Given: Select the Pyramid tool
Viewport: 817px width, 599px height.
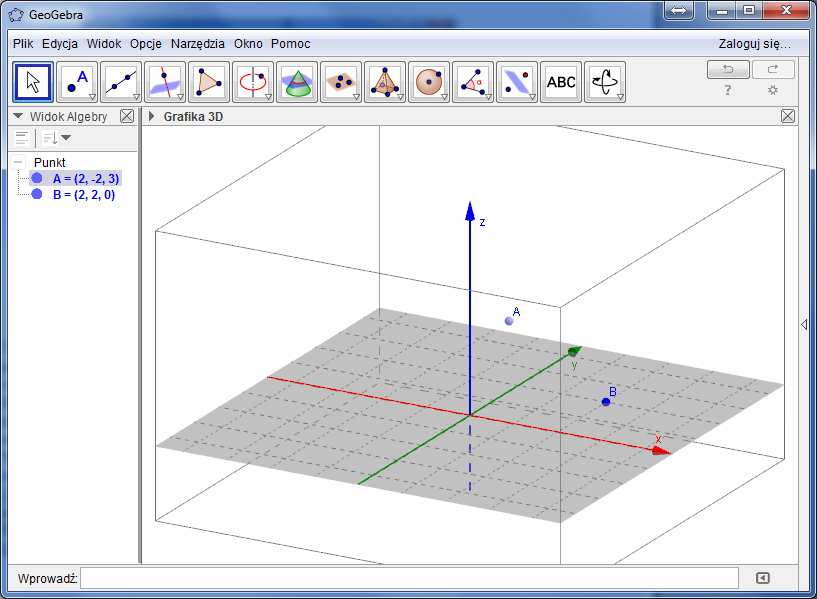Looking at the screenshot, I should (385, 82).
